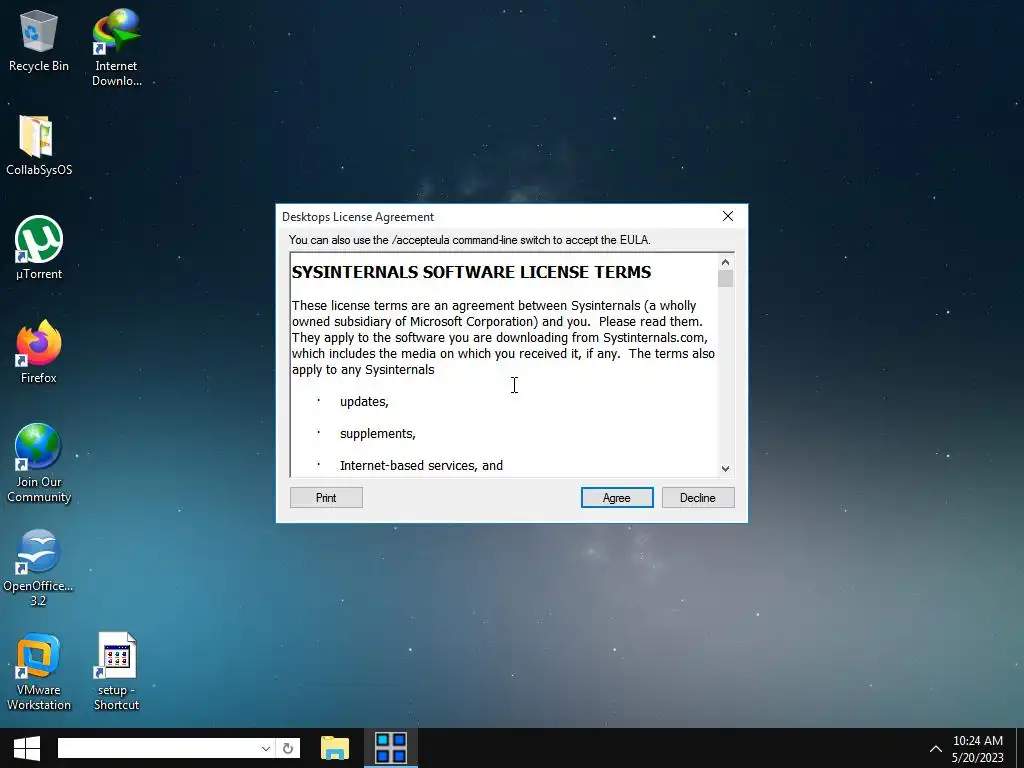Click the taskbar address refresh icon

[x=288, y=748]
